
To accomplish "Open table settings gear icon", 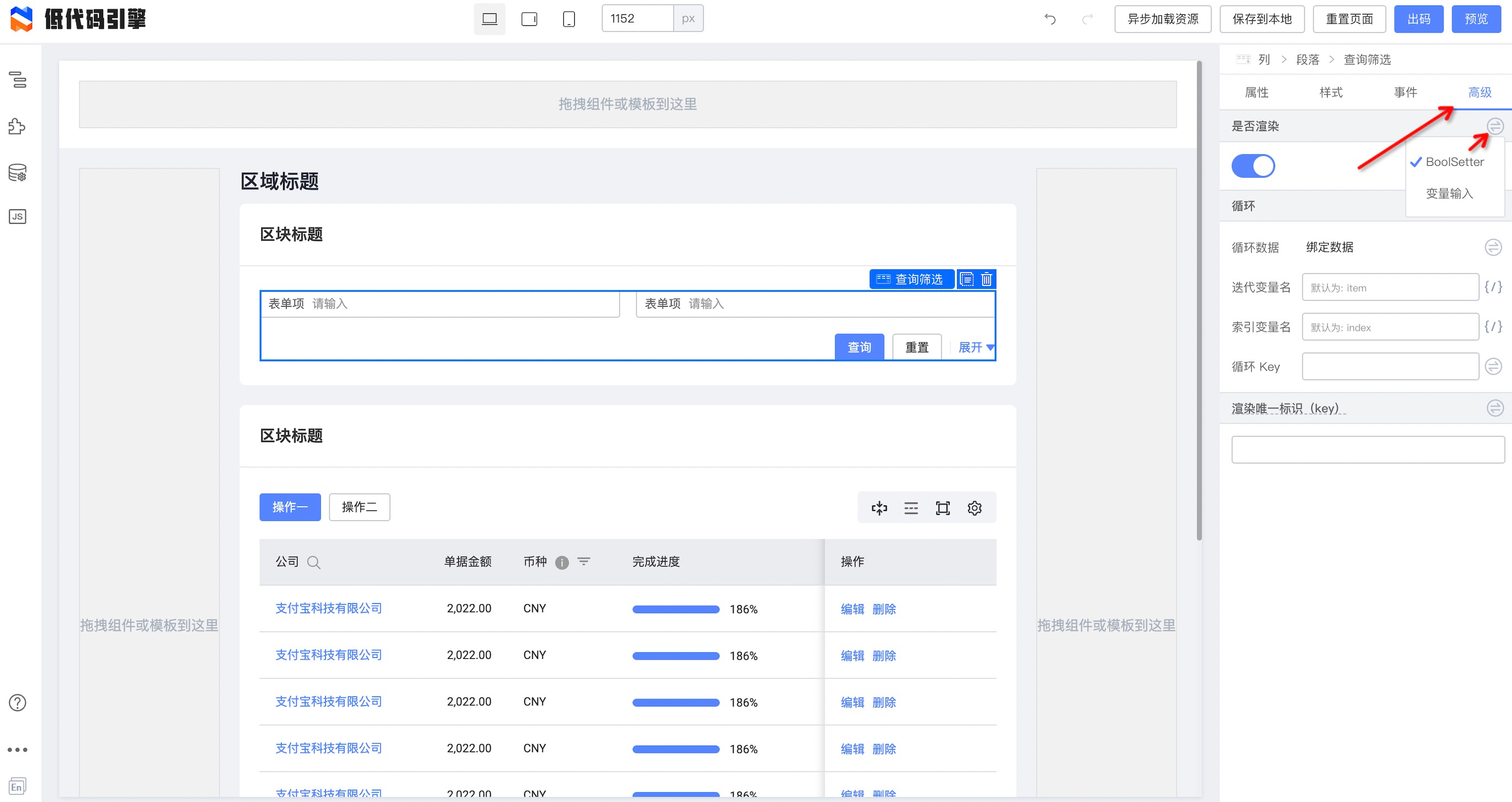I will tap(974, 508).
